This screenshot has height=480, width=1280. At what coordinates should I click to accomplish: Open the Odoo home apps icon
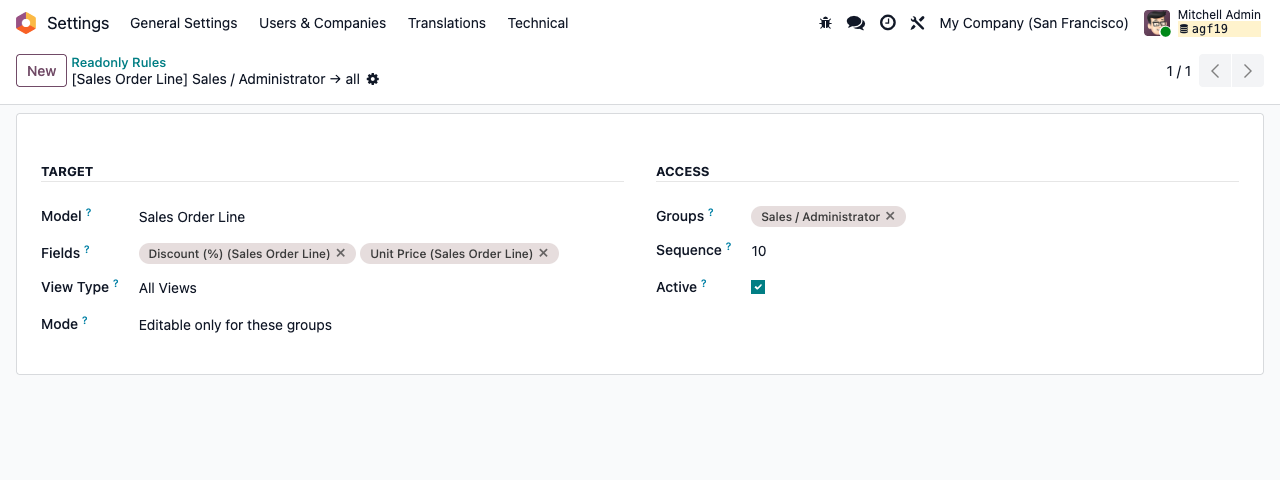point(26,23)
